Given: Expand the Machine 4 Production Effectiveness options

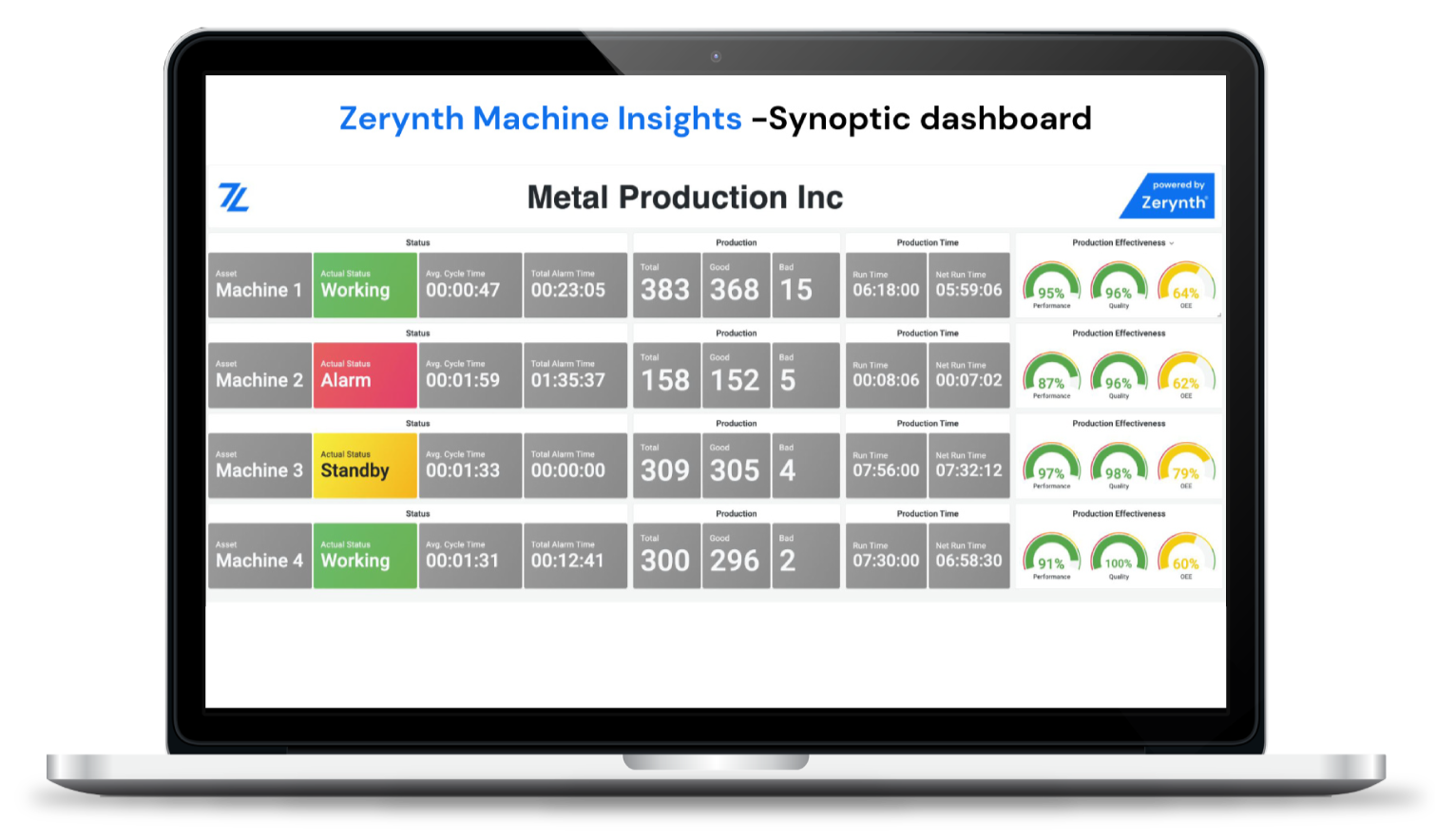Looking at the screenshot, I should [x=1120, y=514].
